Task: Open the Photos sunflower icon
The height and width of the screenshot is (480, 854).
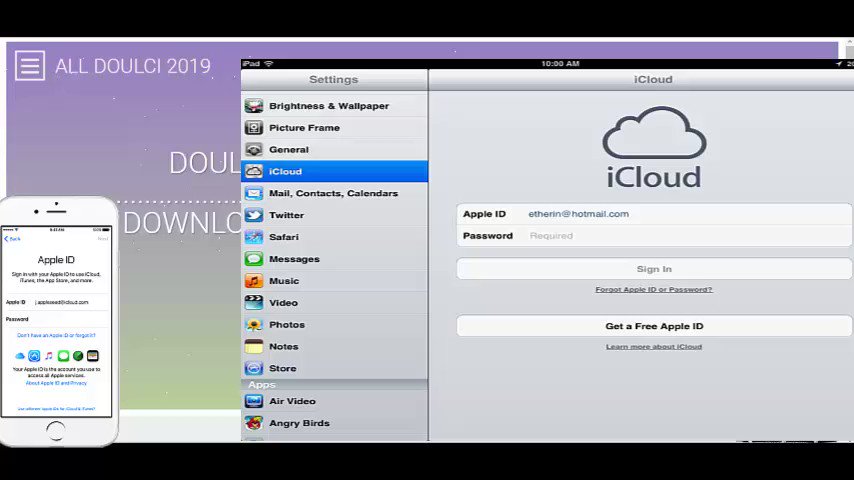Action: [x=254, y=324]
